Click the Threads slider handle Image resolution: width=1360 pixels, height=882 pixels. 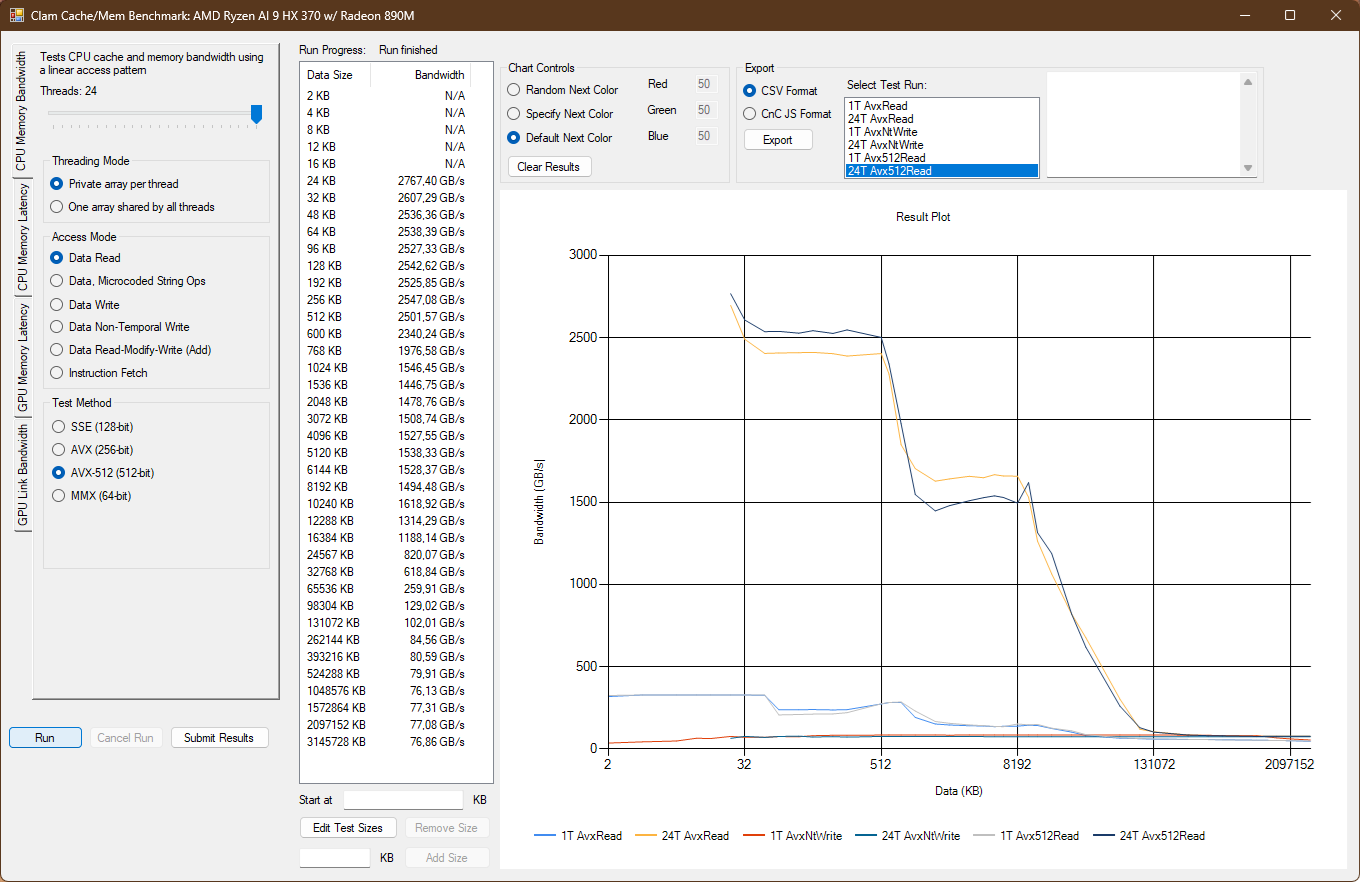[x=256, y=114]
